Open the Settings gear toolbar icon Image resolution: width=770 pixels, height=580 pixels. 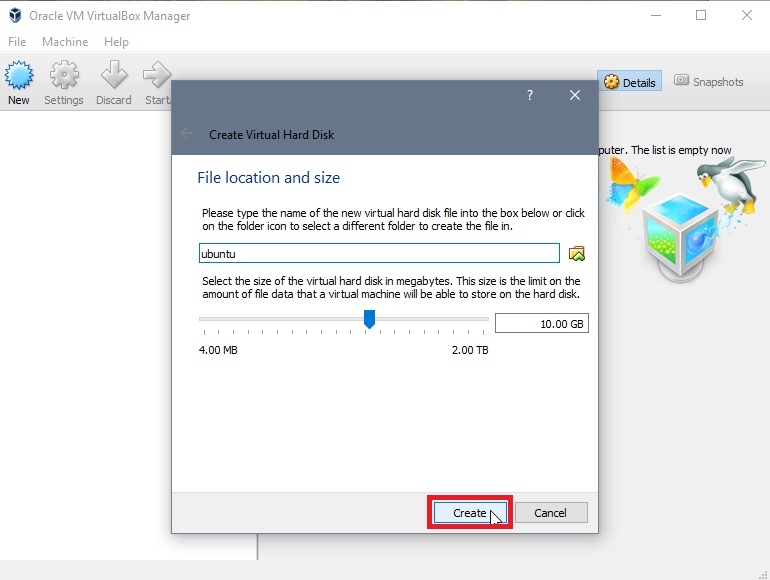pyautogui.click(x=64, y=75)
